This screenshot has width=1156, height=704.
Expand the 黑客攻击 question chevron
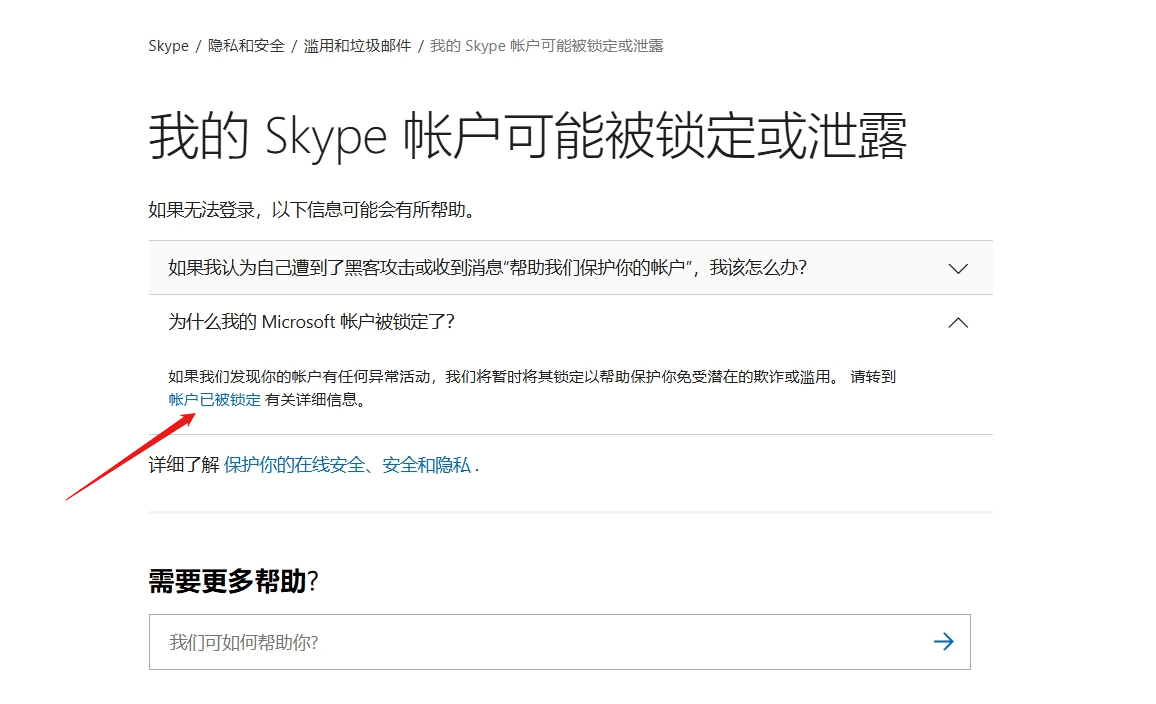click(958, 268)
